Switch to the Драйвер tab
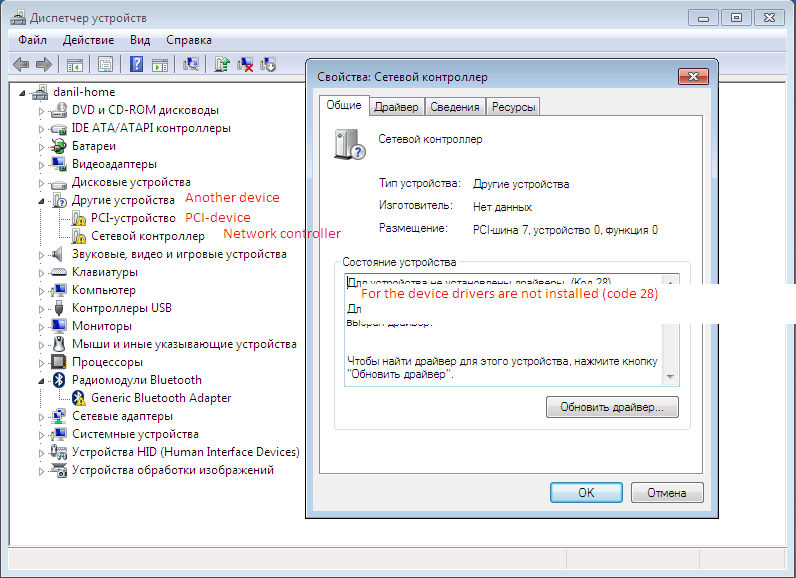Screen dimensions: 796x578 tap(396, 107)
